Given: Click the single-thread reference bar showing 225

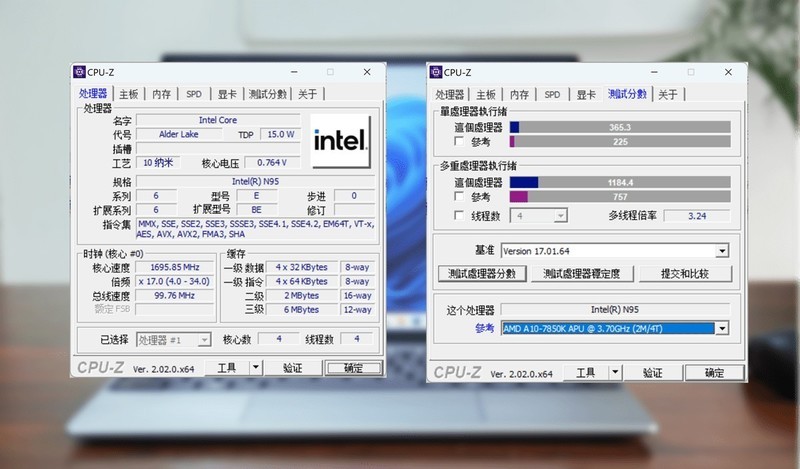Looking at the screenshot, I should [x=620, y=141].
